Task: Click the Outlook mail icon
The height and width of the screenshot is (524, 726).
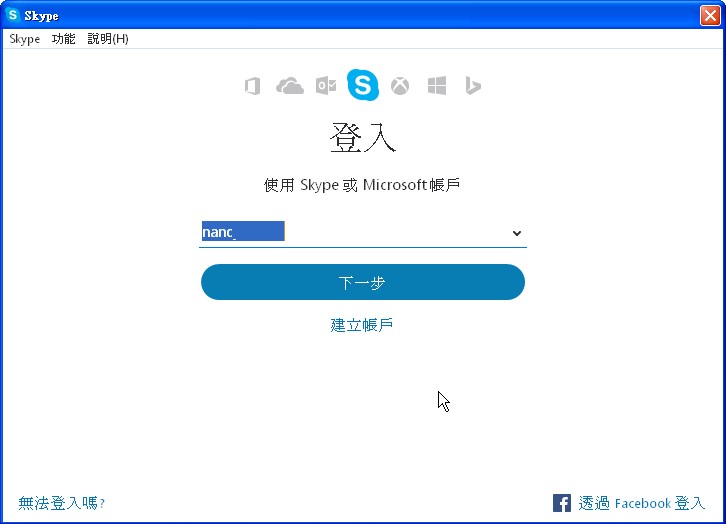Action: click(x=326, y=86)
